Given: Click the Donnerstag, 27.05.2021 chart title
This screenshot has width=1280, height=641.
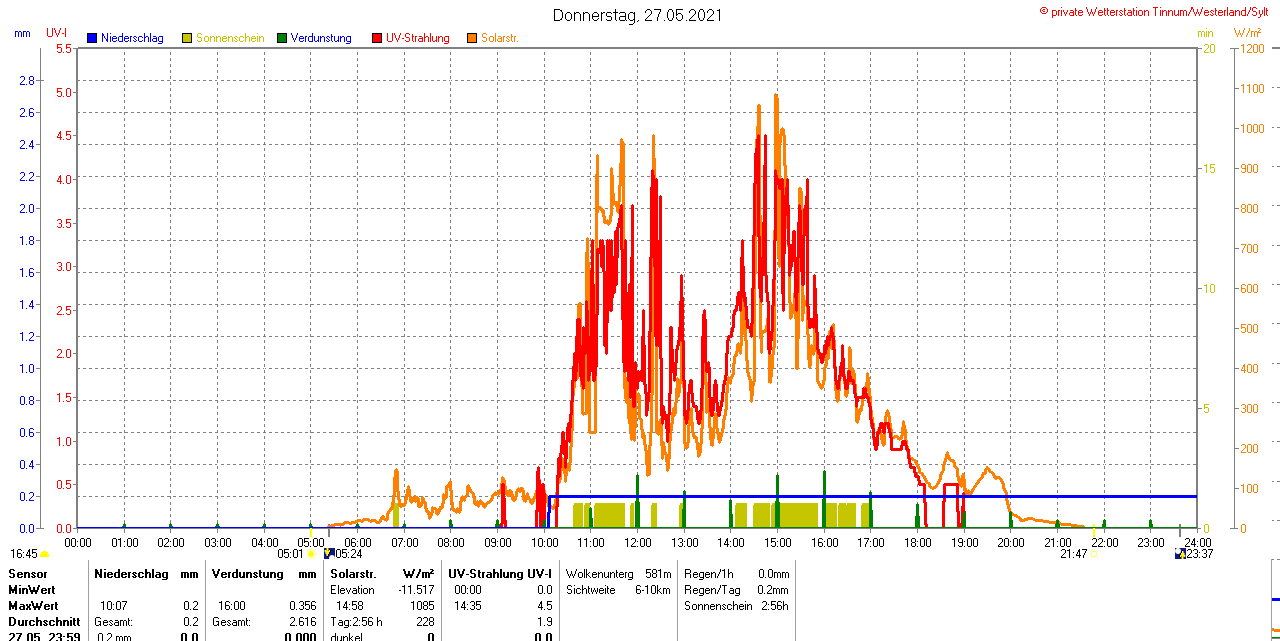Looking at the screenshot, I should pos(637,15).
